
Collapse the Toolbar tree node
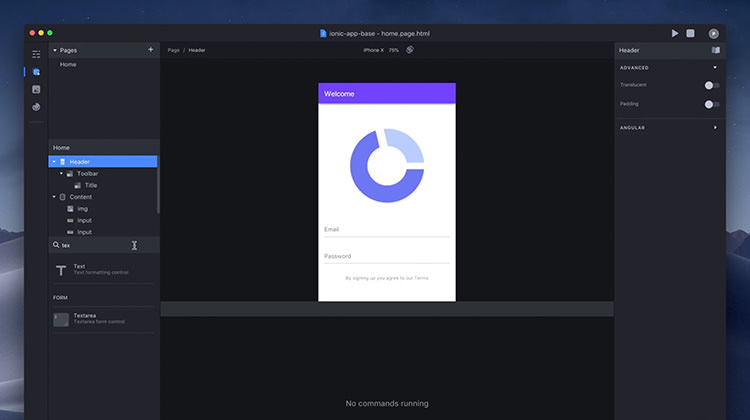click(x=62, y=173)
